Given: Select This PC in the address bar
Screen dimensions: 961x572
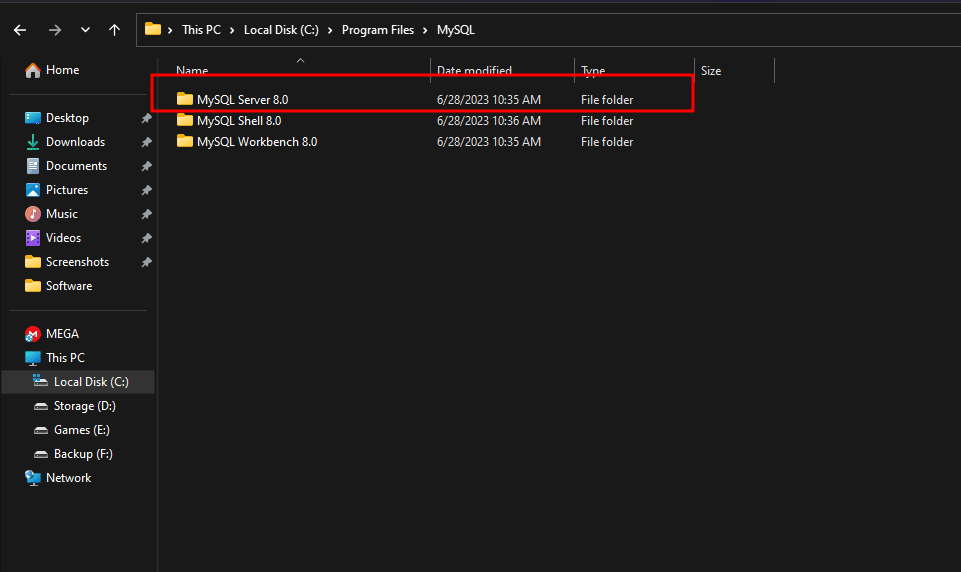Looking at the screenshot, I should (x=201, y=30).
